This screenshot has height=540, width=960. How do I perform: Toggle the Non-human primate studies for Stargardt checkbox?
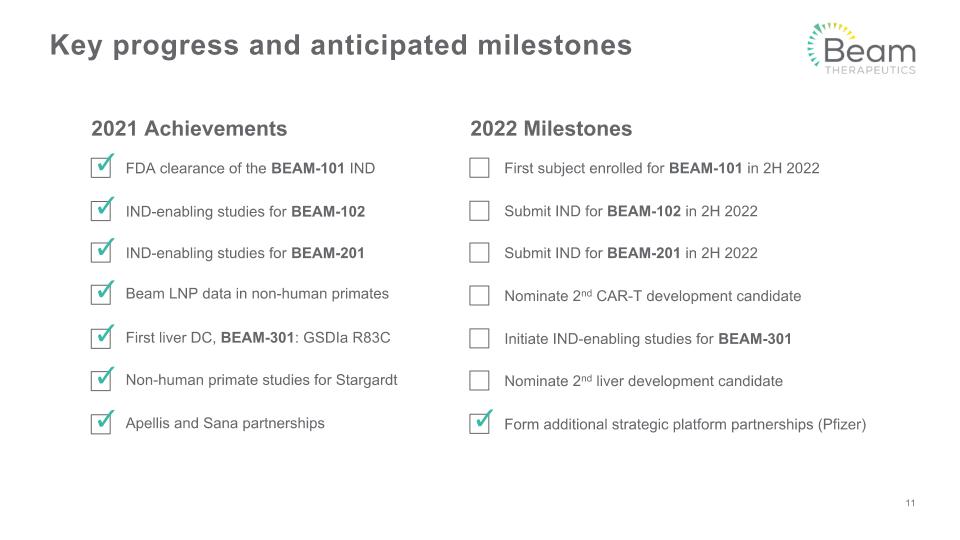(101, 380)
